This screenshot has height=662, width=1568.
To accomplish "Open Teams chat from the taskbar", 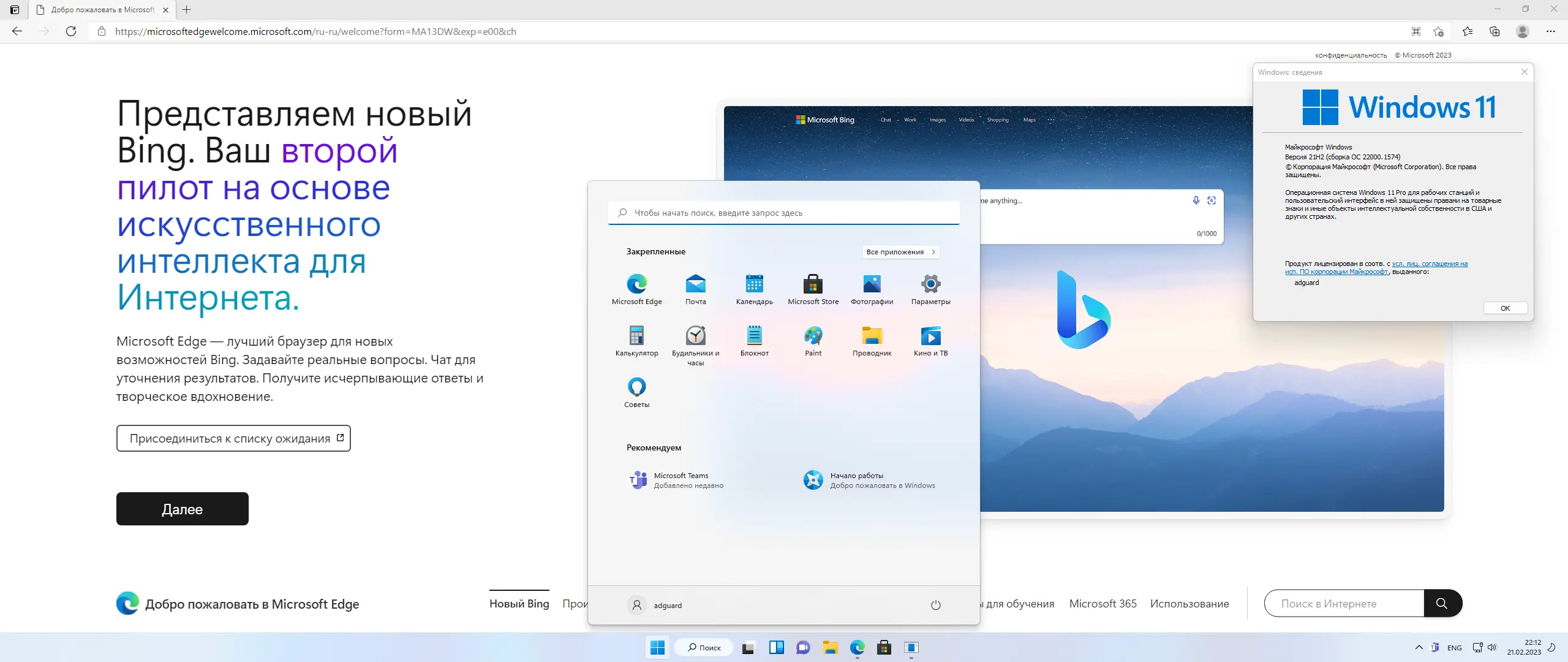I will click(x=803, y=647).
